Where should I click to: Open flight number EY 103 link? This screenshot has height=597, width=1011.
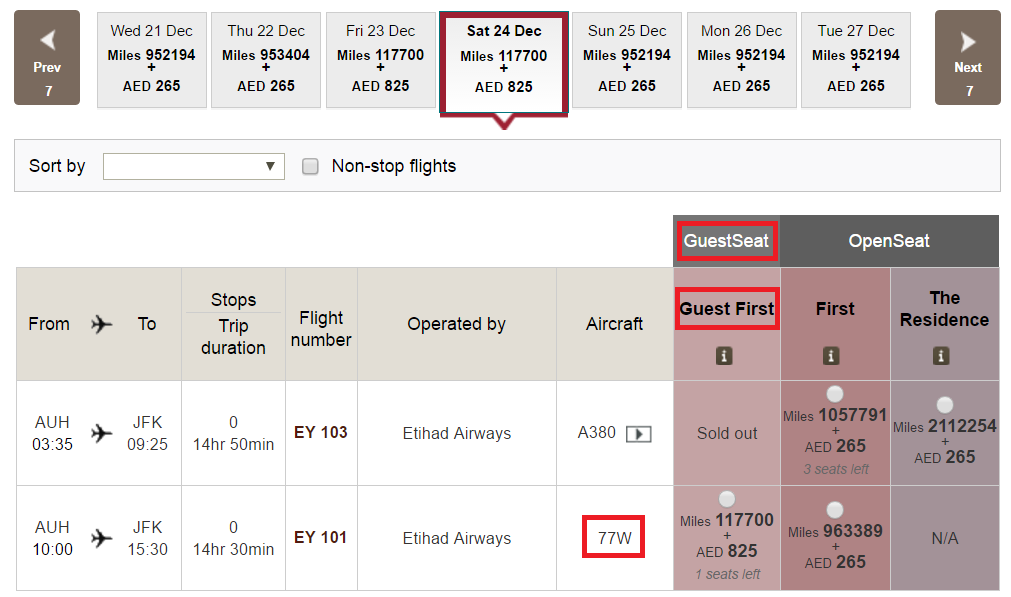320,433
